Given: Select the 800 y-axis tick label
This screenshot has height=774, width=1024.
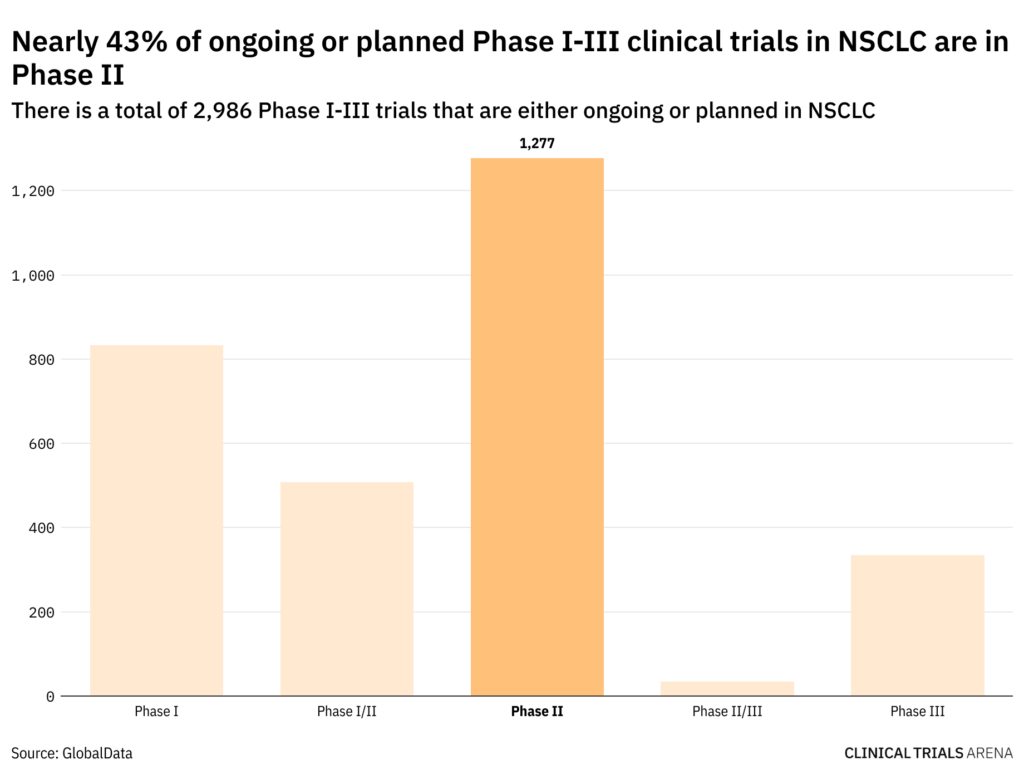Looking at the screenshot, I should pyautogui.click(x=41, y=359).
